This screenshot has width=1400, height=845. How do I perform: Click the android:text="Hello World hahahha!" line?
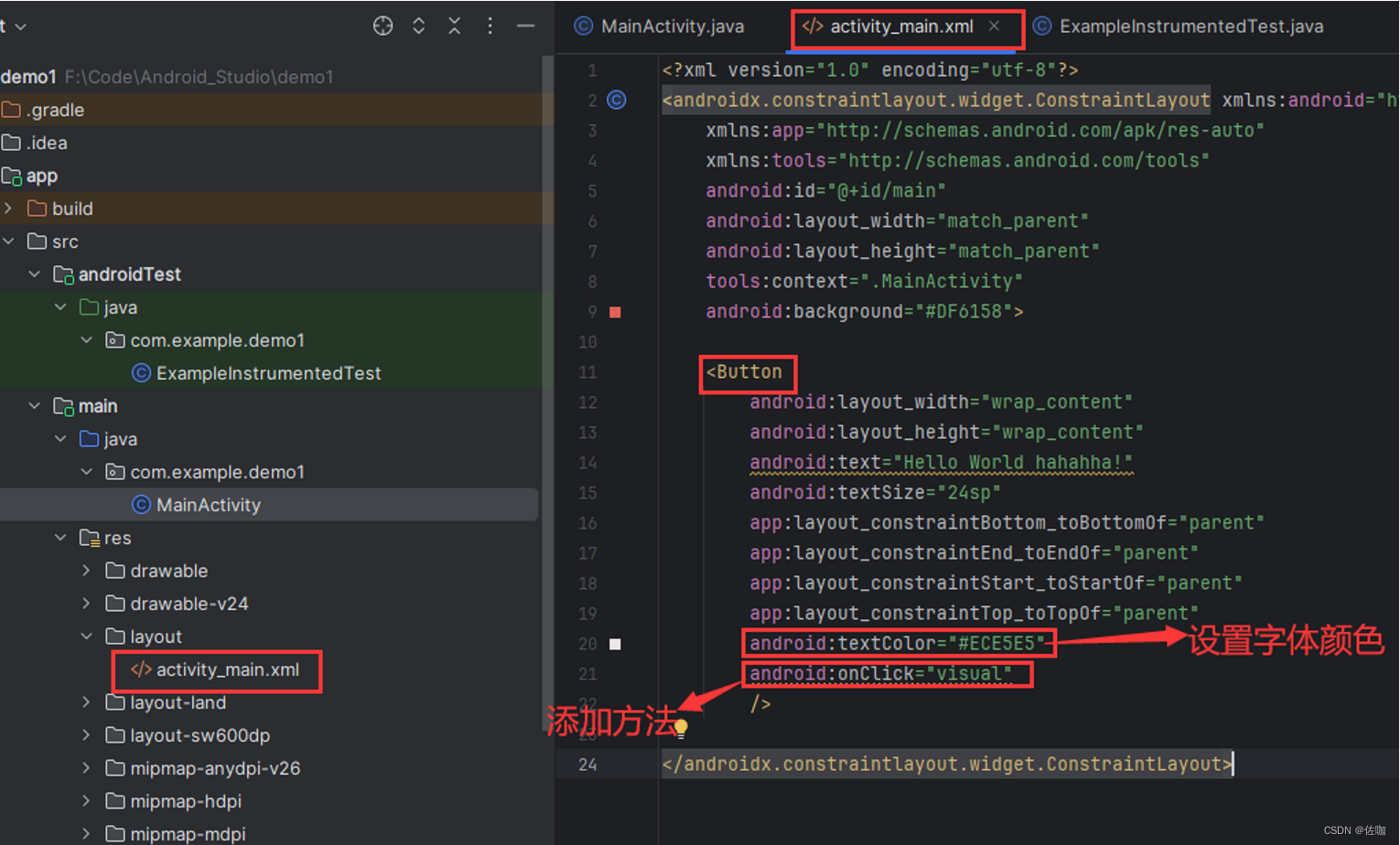(941, 463)
